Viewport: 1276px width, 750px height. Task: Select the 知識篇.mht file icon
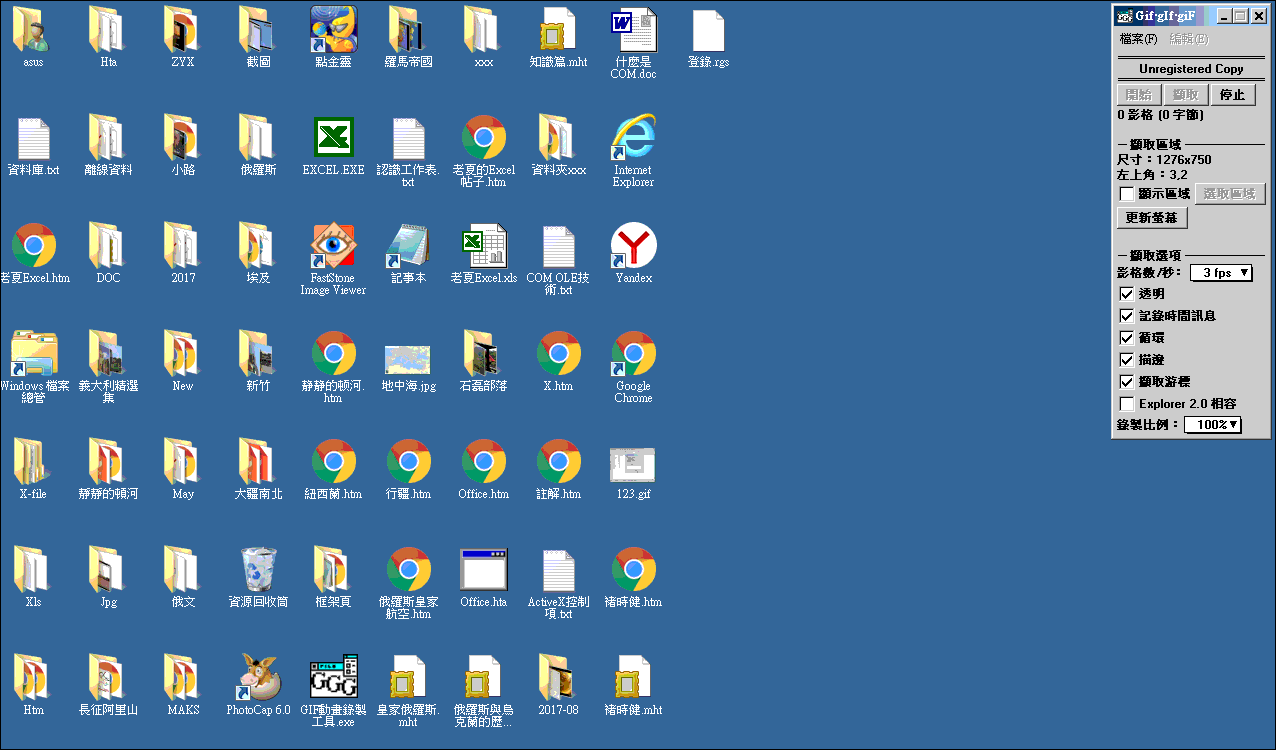click(x=558, y=30)
